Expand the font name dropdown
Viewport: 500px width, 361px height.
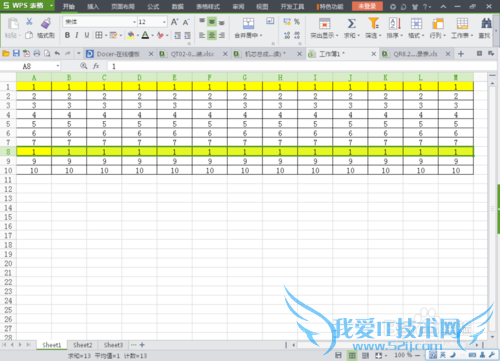click(134, 22)
